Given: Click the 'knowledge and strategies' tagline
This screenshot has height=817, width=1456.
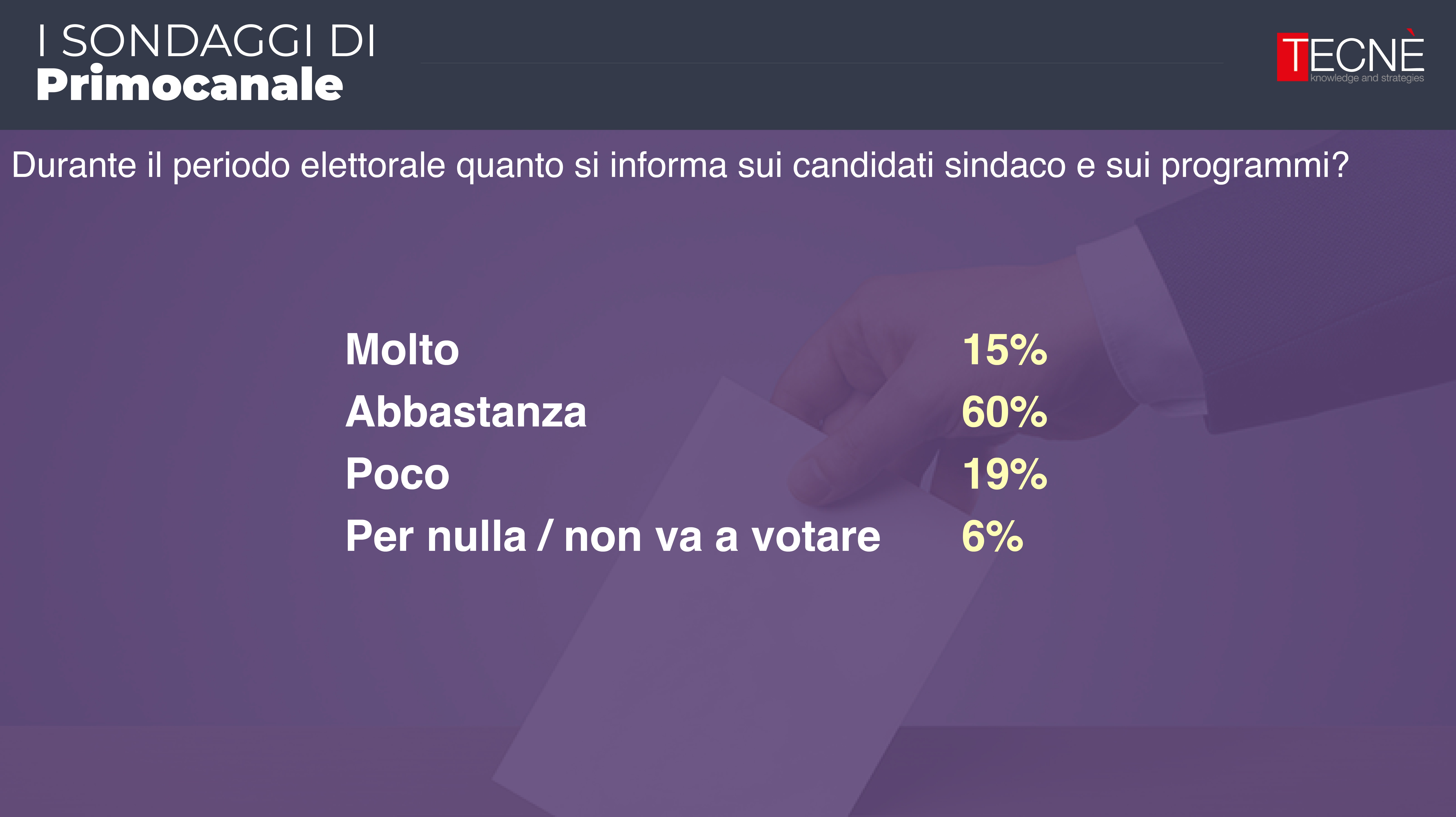Looking at the screenshot, I should click(1367, 78).
